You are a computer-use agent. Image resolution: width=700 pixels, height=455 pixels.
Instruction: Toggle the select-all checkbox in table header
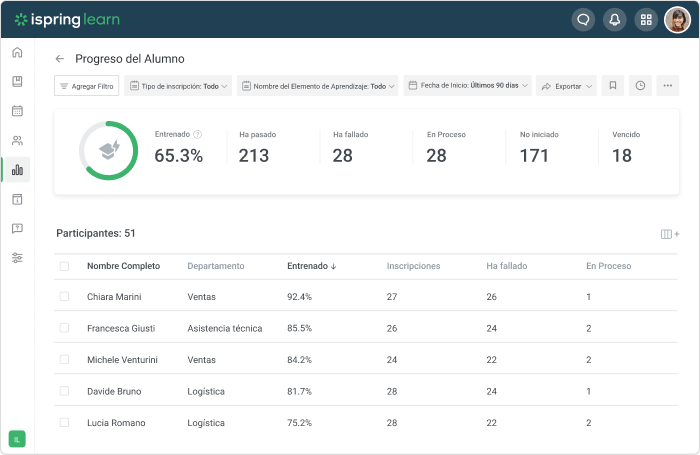click(x=64, y=266)
